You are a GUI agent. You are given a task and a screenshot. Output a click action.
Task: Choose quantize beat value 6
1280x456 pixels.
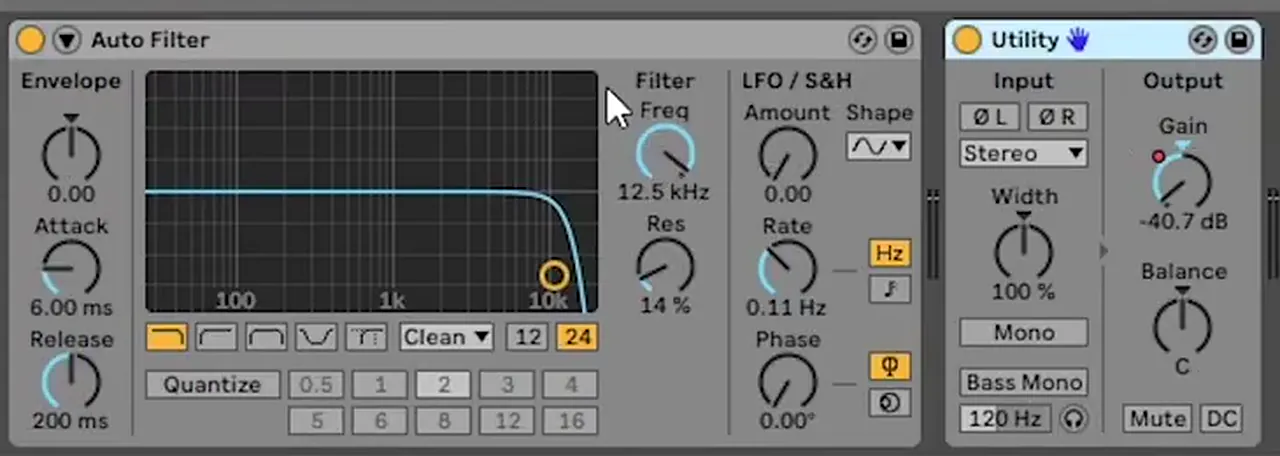point(380,421)
